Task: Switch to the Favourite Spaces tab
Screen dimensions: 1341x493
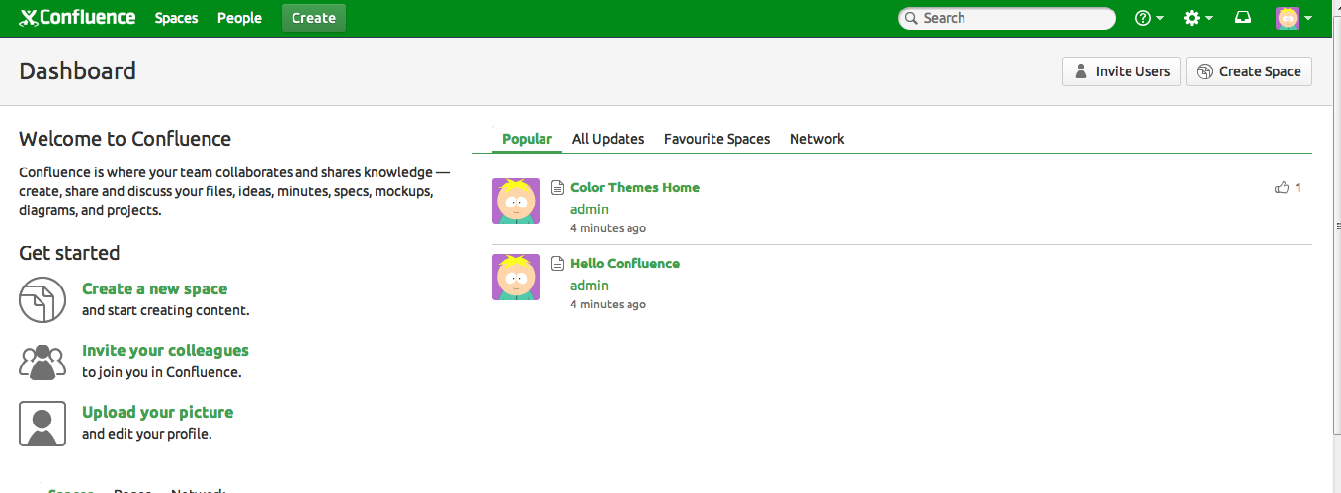Action: point(717,139)
